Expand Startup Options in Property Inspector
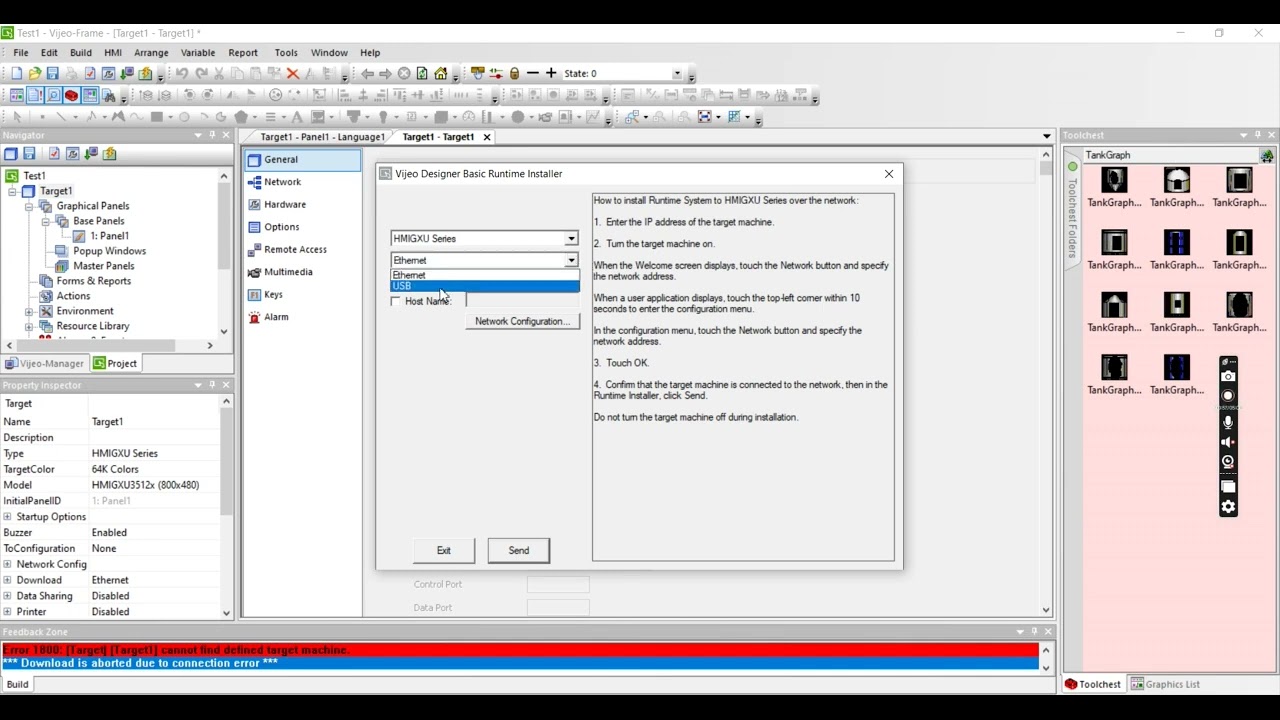The height and width of the screenshot is (720, 1280). (x=7, y=517)
